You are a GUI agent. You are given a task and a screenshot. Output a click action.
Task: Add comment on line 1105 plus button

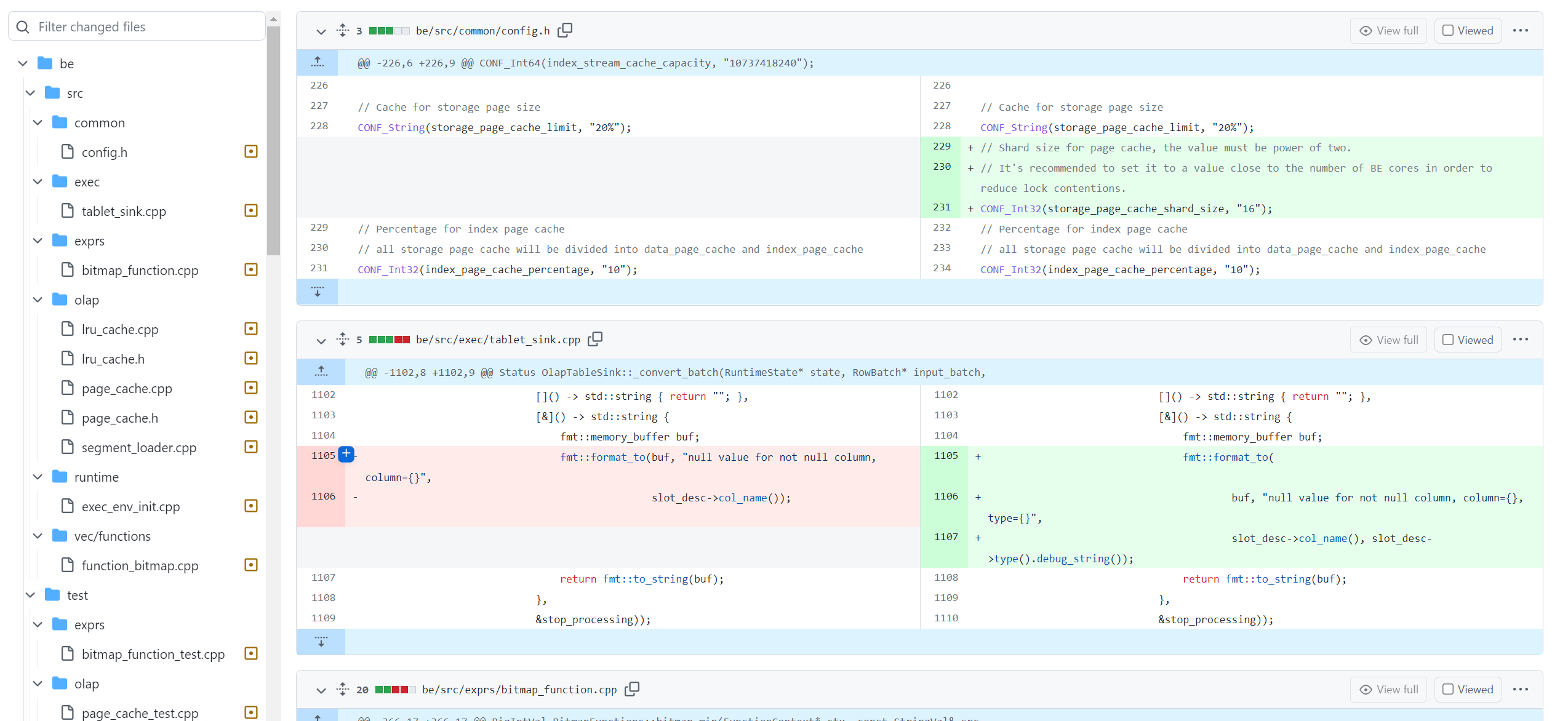point(346,454)
